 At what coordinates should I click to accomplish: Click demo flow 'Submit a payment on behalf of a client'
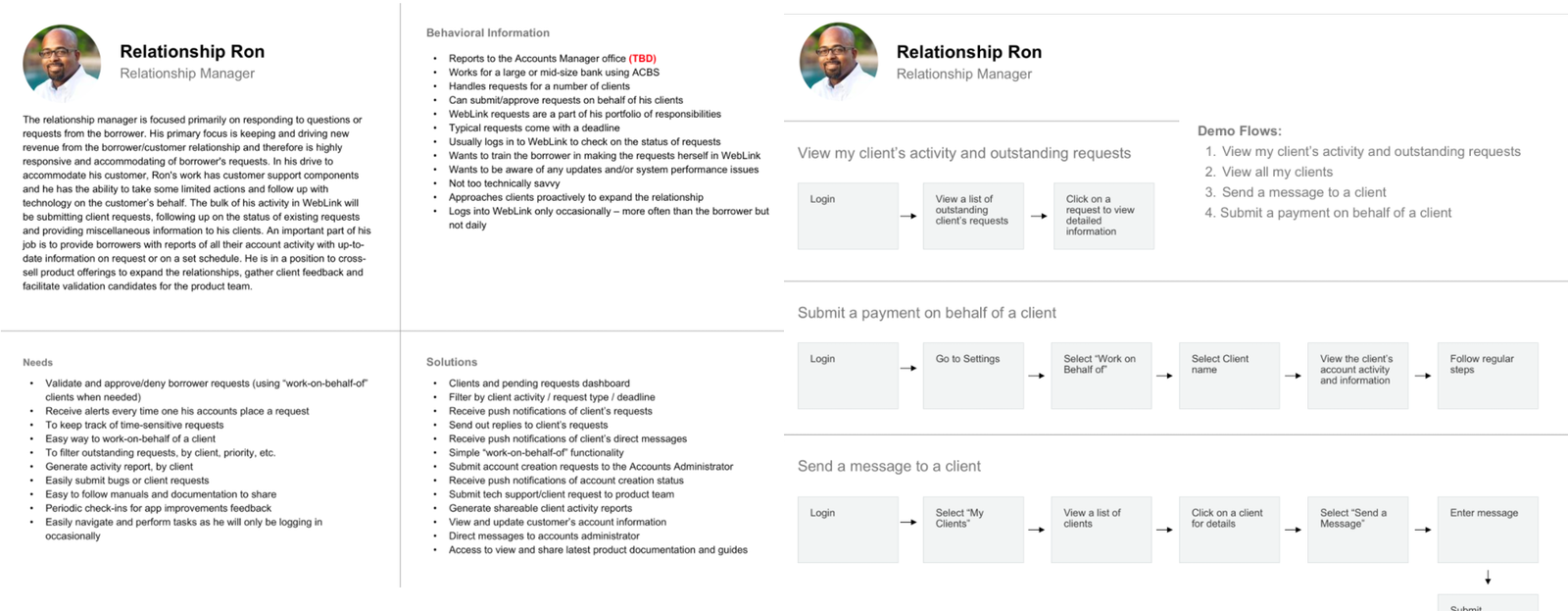[1336, 213]
